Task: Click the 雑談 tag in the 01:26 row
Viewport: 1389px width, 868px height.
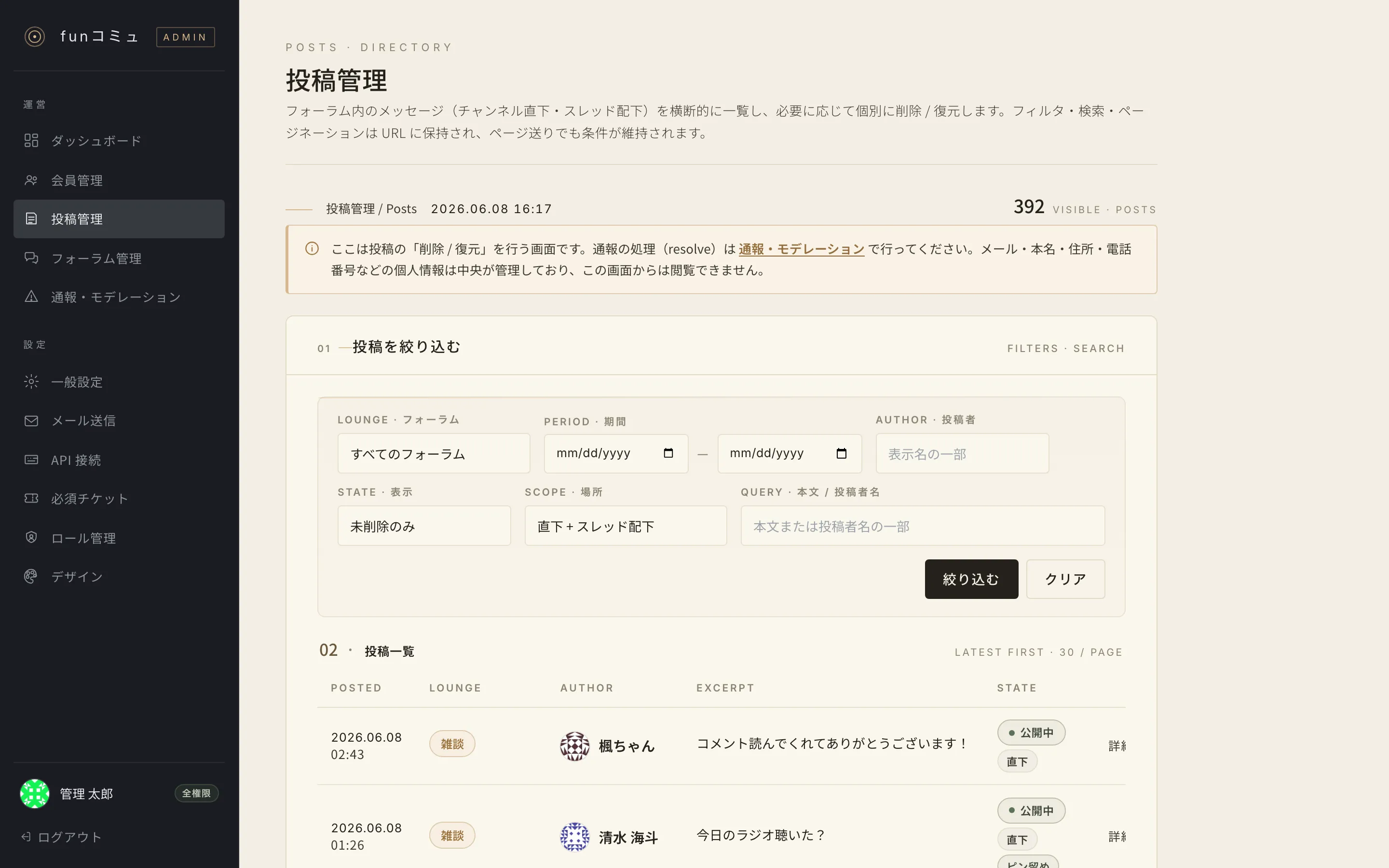Action: [x=452, y=835]
